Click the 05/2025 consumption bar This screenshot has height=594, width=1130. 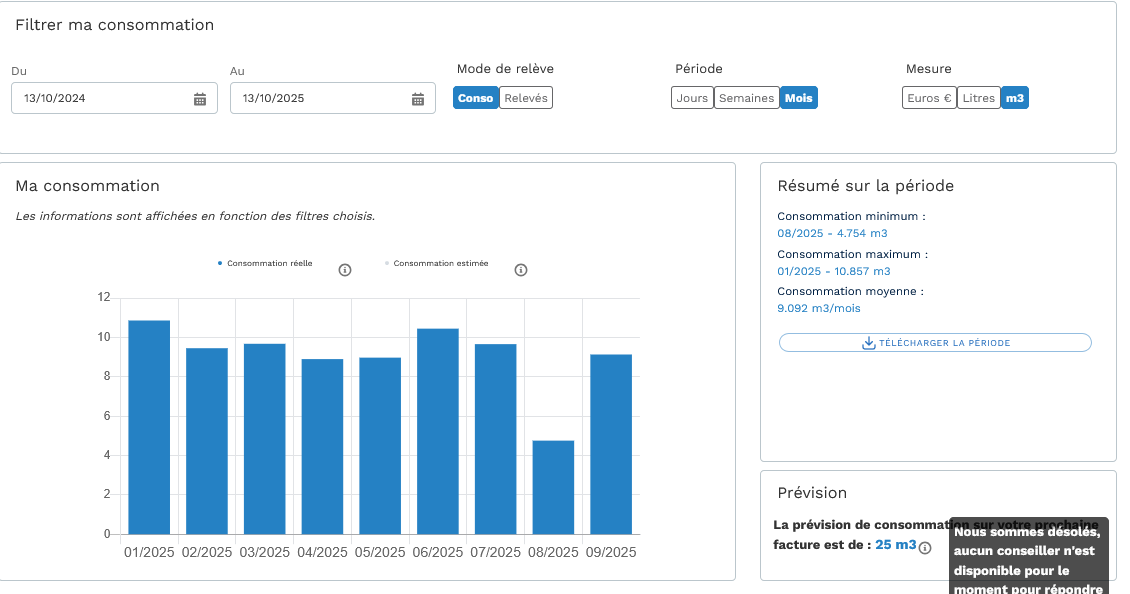pyautogui.click(x=380, y=446)
